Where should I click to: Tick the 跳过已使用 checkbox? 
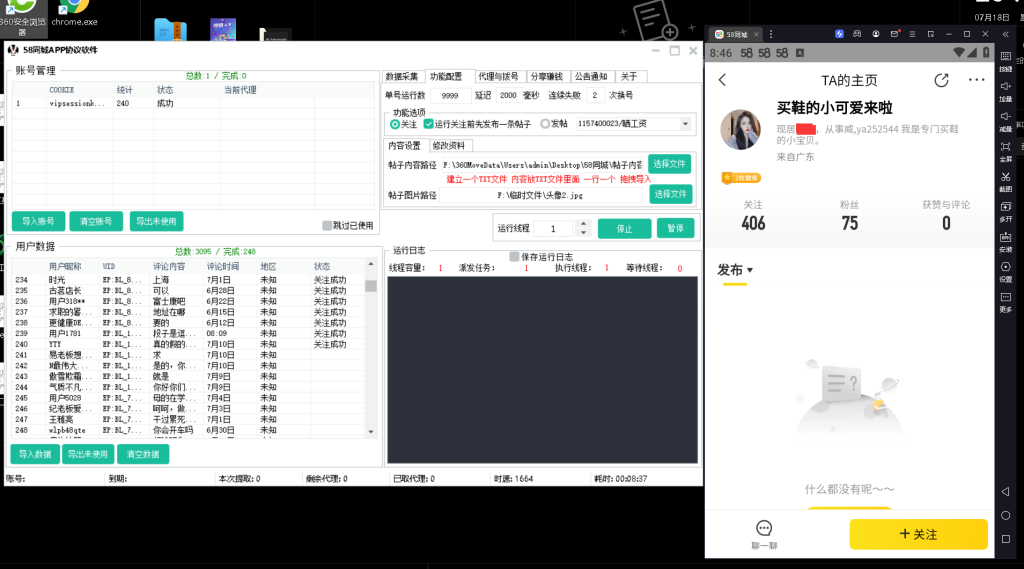click(x=327, y=225)
